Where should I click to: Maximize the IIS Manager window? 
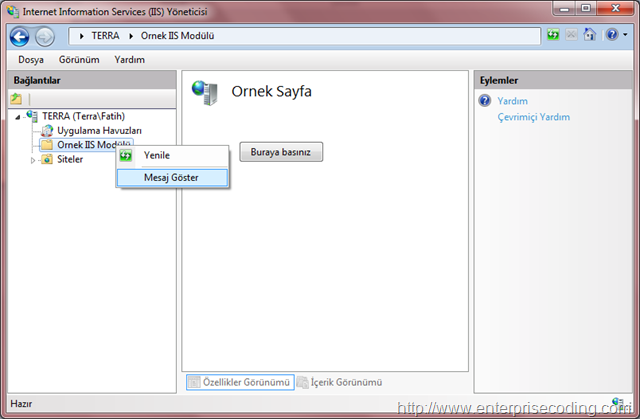(x=586, y=8)
